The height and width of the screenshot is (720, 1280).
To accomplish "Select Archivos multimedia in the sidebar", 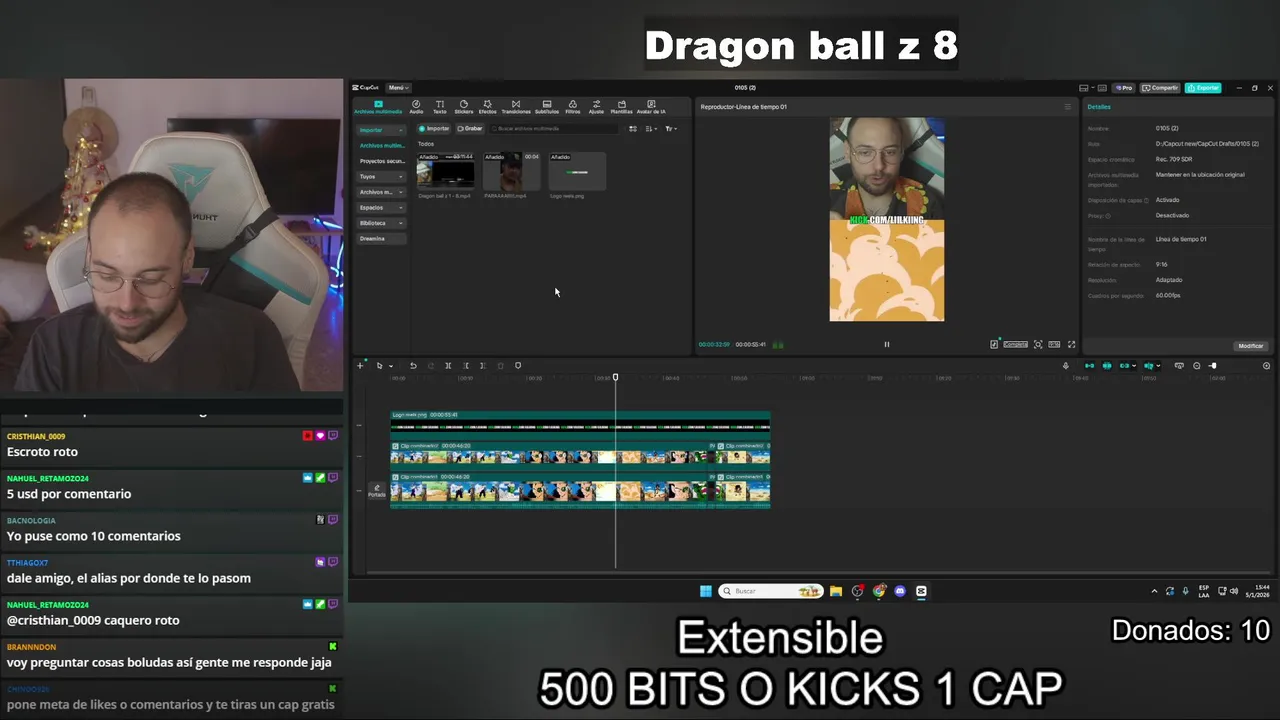I will click(x=382, y=146).
